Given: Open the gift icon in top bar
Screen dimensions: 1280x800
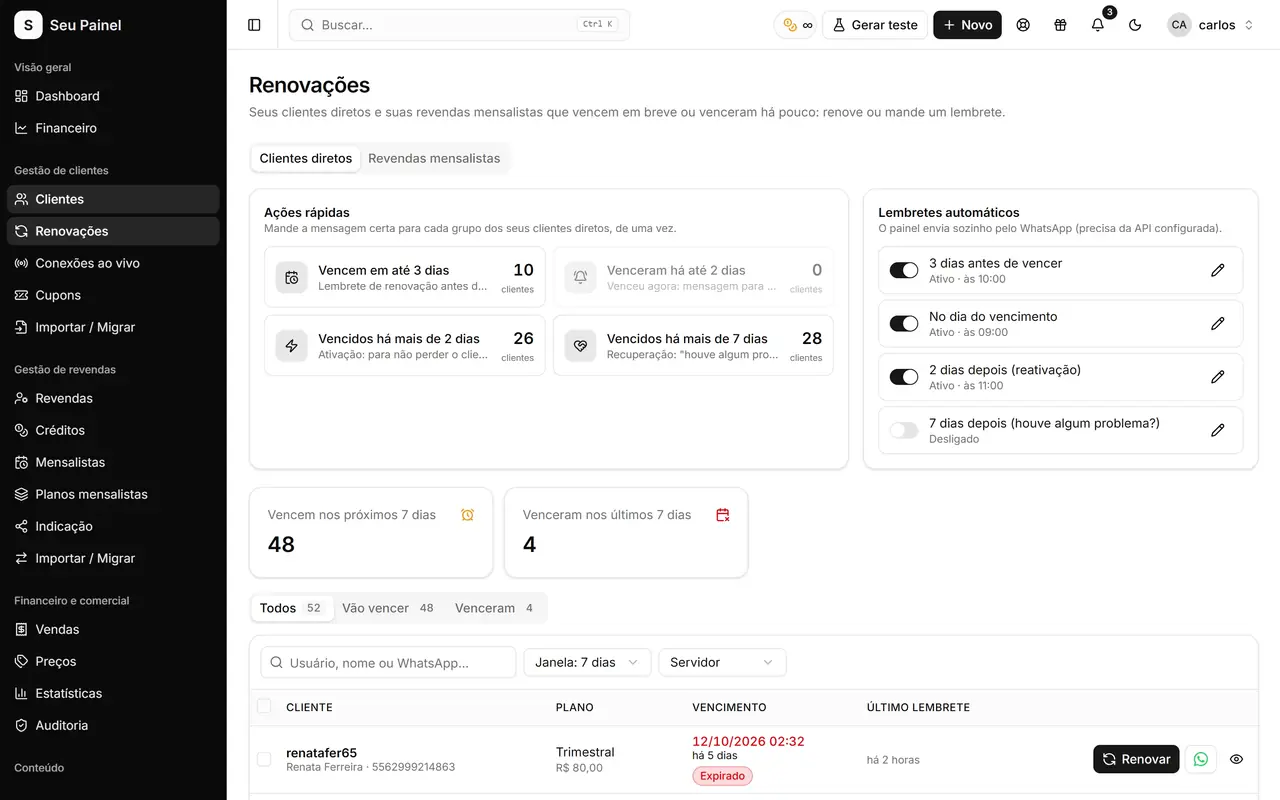Looking at the screenshot, I should point(1060,25).
